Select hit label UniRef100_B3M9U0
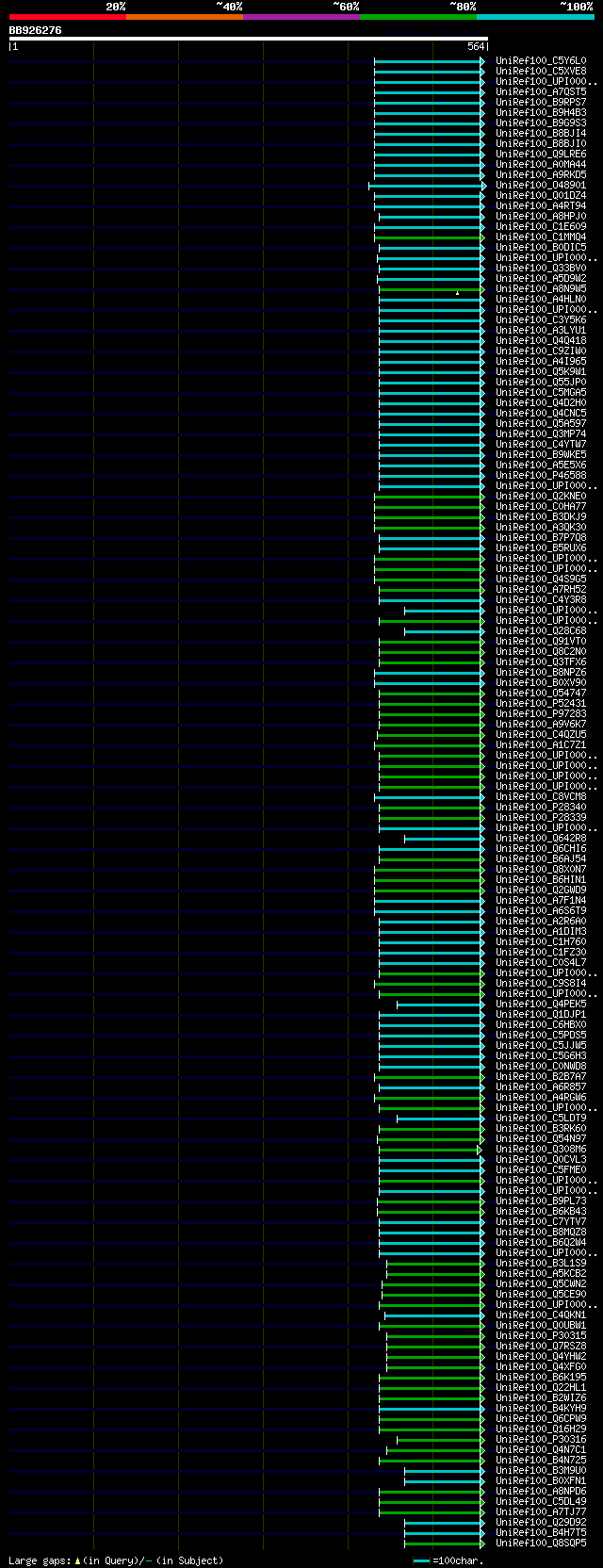Viewport: 603px width, 1568px height. pyautogui.click(x=541, y=1470)
